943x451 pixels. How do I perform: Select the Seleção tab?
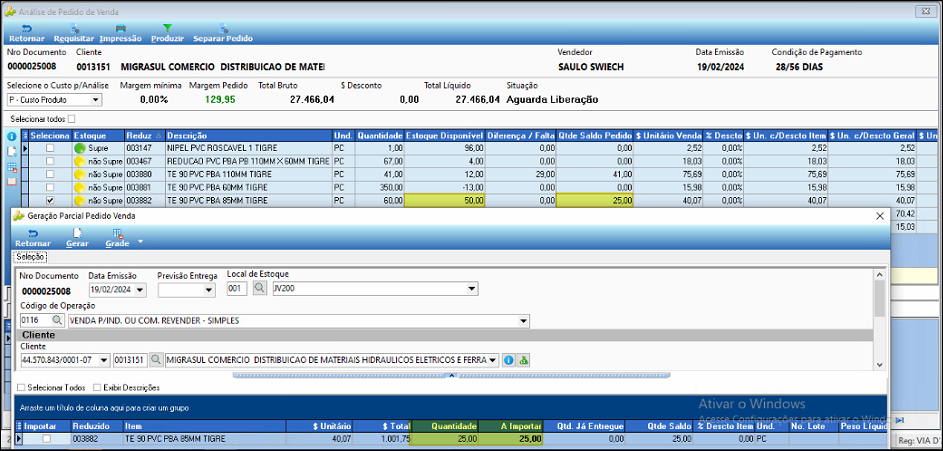tap(30, 256)
